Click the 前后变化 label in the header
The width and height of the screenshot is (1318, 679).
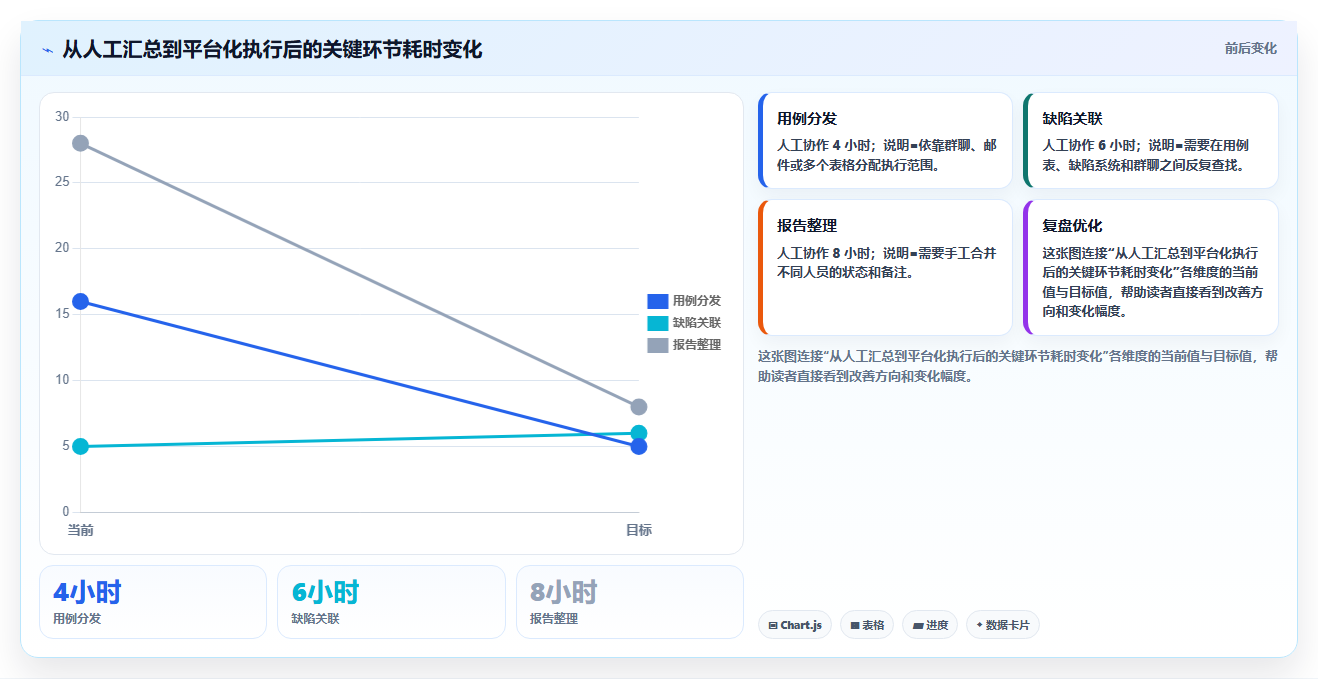1251,48
